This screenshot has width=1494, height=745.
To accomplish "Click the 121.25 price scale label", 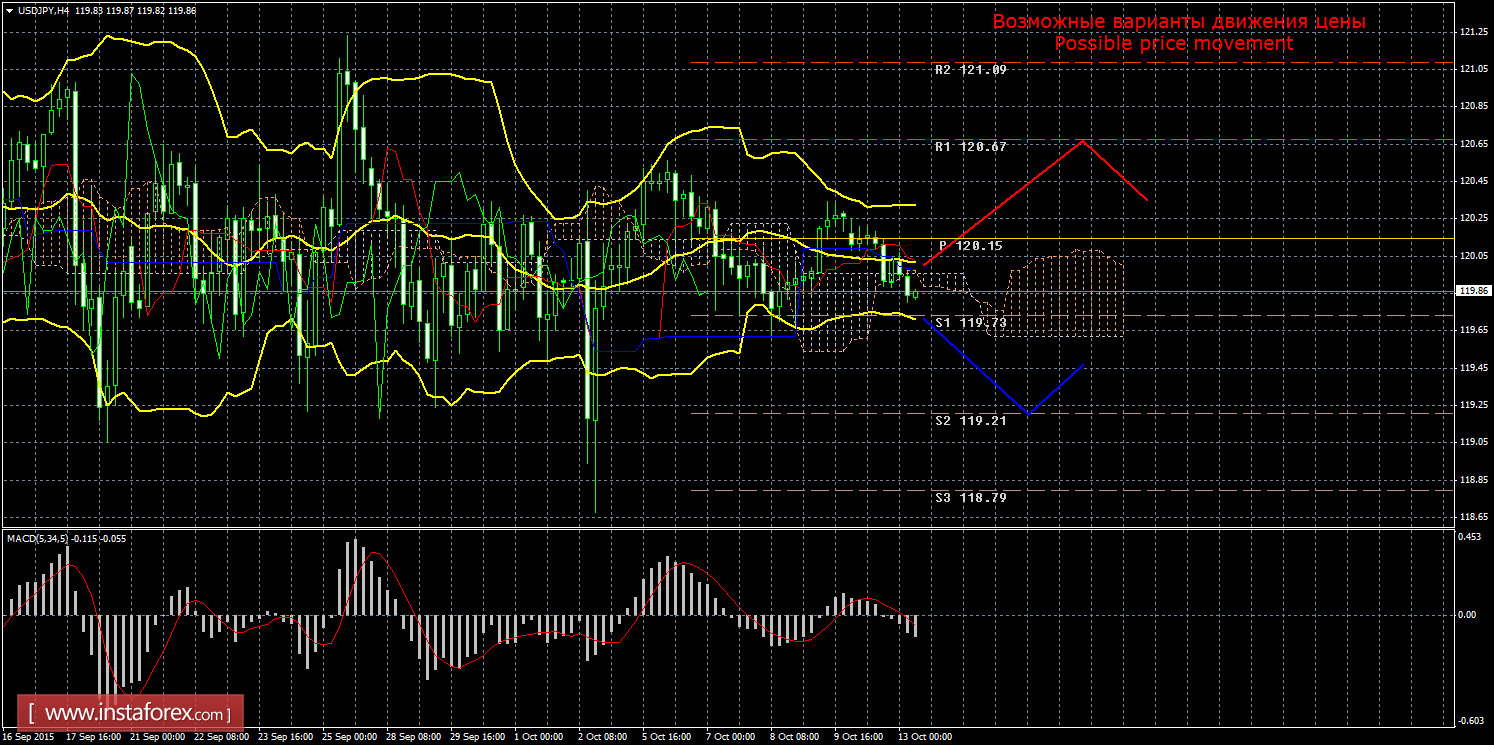I will [x=1471, y=32].
